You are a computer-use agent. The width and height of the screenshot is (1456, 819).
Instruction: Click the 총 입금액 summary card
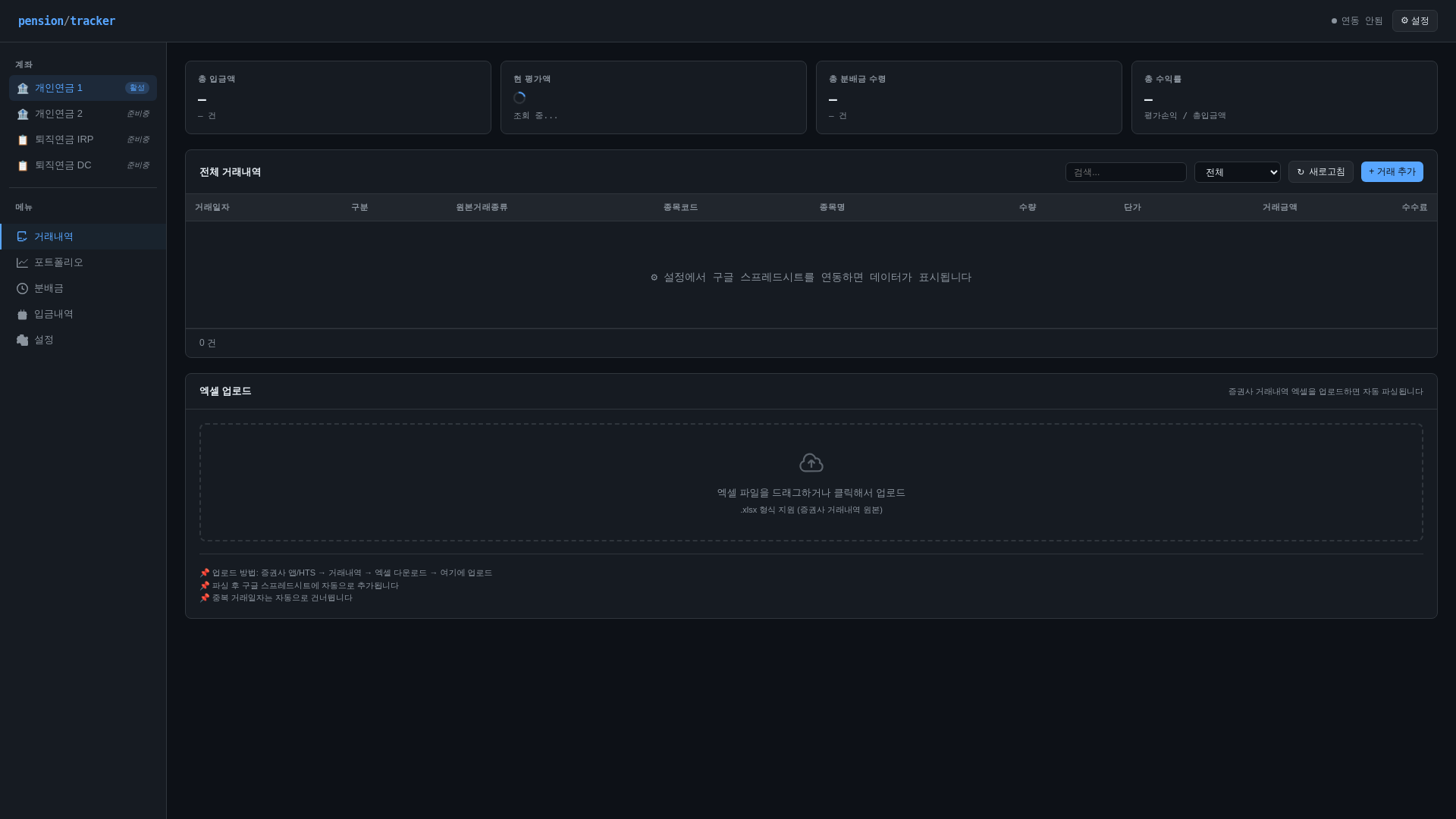tap(338, 97)
